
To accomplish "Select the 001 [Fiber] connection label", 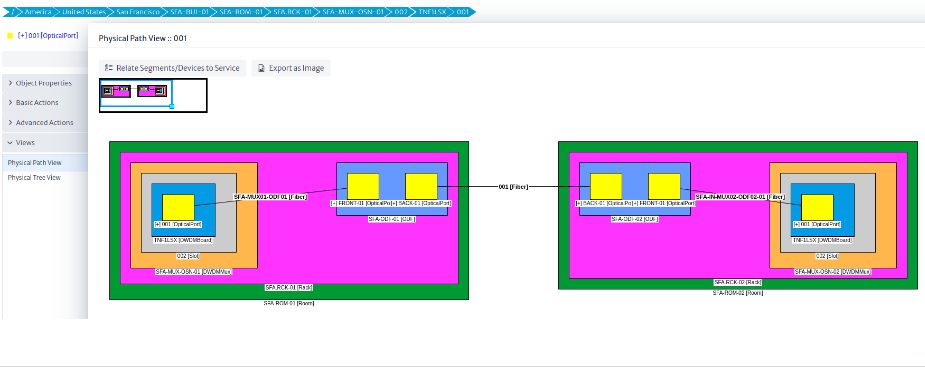I will pyautogui.click(x=513, y=186).
